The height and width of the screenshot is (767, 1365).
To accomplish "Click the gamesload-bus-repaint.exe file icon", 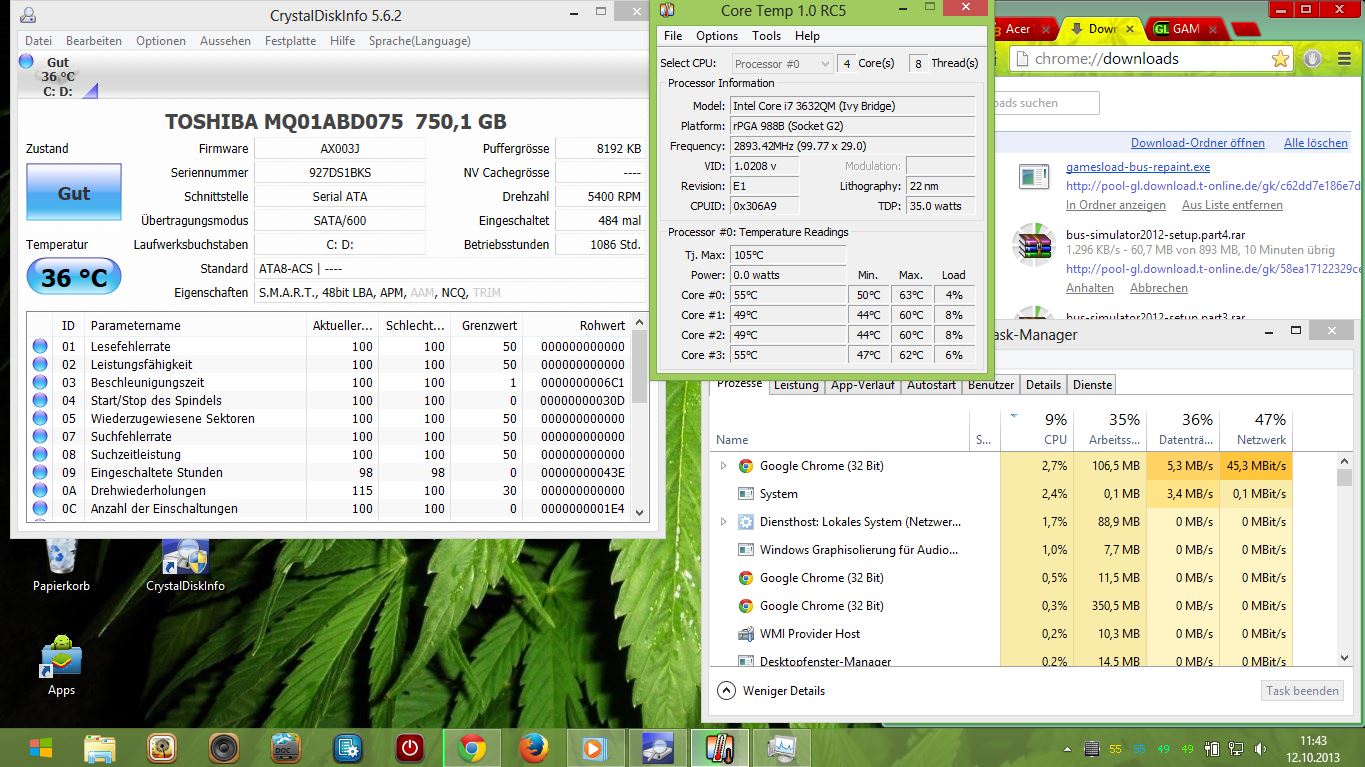I will click(1033, 177).
